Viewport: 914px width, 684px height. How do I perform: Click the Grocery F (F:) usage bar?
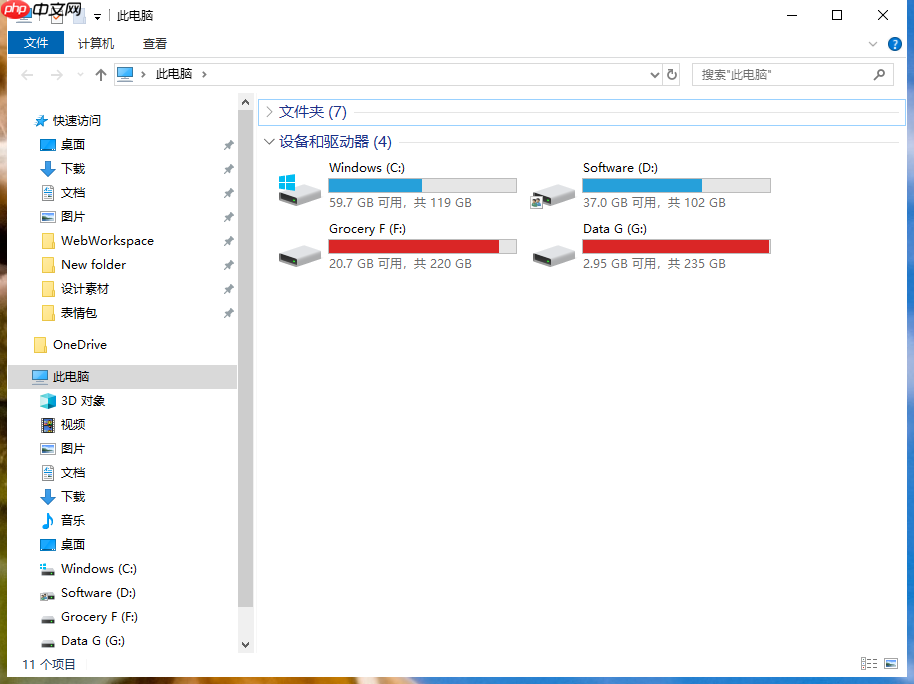(x=422, y=246)
